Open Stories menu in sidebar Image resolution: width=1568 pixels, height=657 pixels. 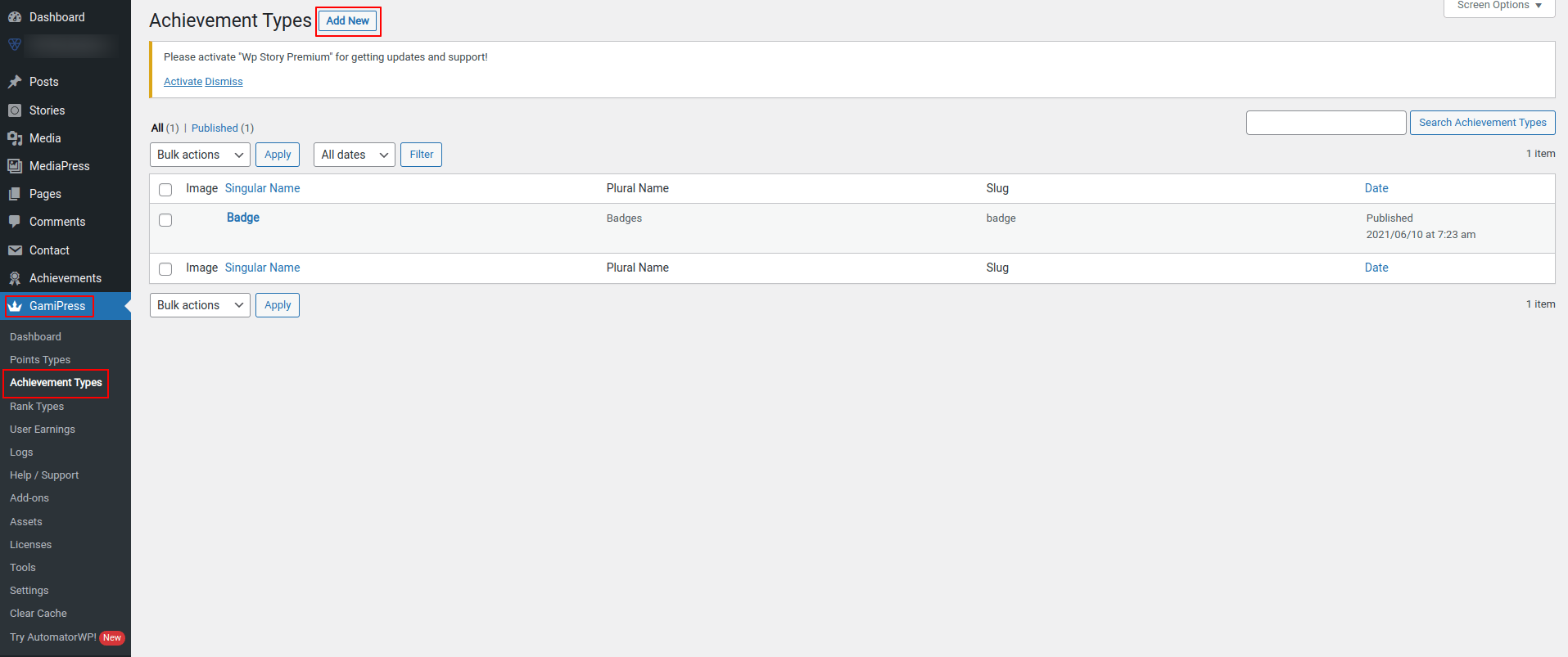click(x=47, y=110)
